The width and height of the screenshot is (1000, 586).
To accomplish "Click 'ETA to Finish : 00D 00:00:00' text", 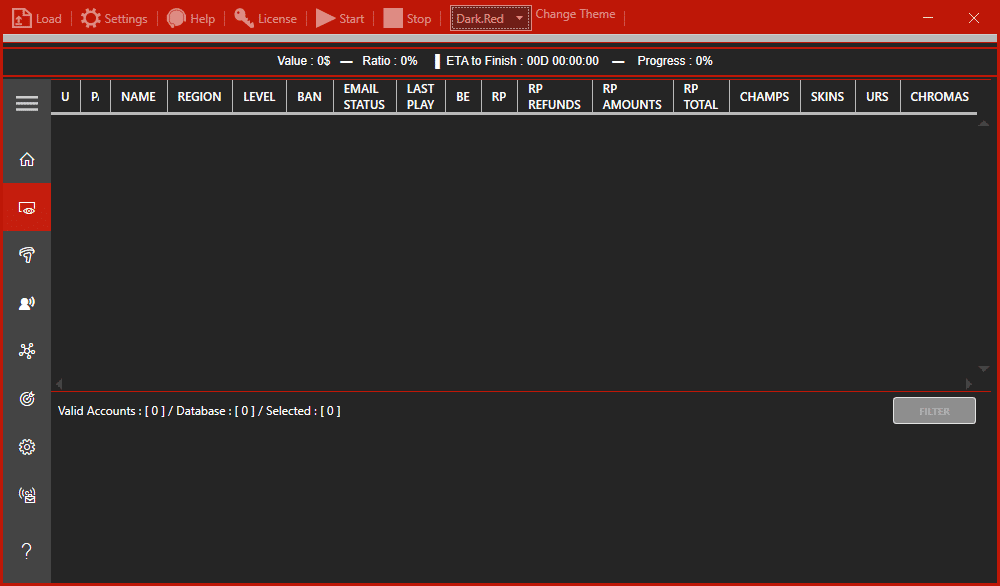I will pos(522,61).
